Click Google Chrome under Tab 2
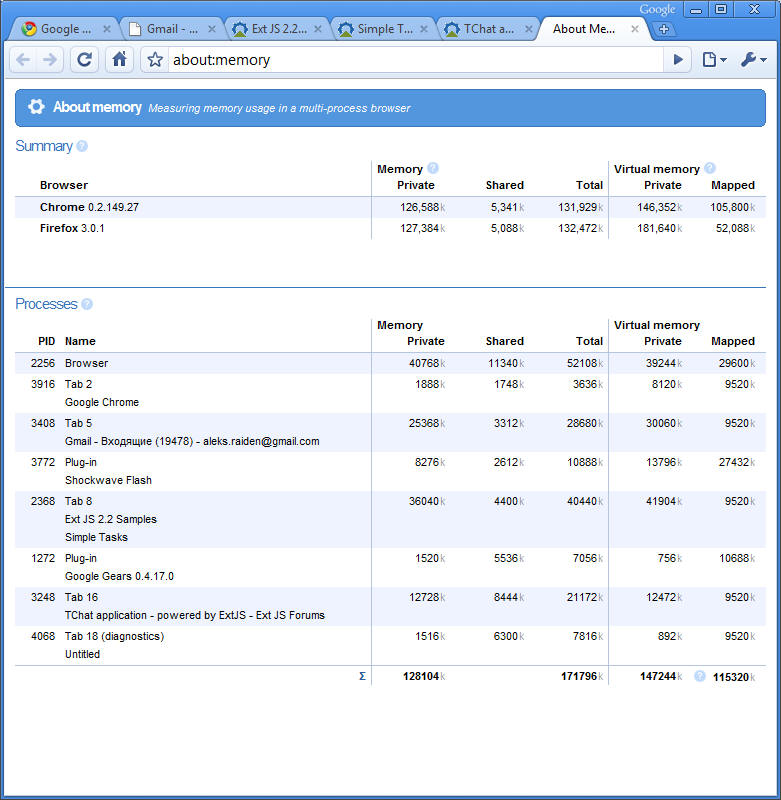The width and height of the screenshot is (781, 800). pyautogui.click(x=102, y=402)
